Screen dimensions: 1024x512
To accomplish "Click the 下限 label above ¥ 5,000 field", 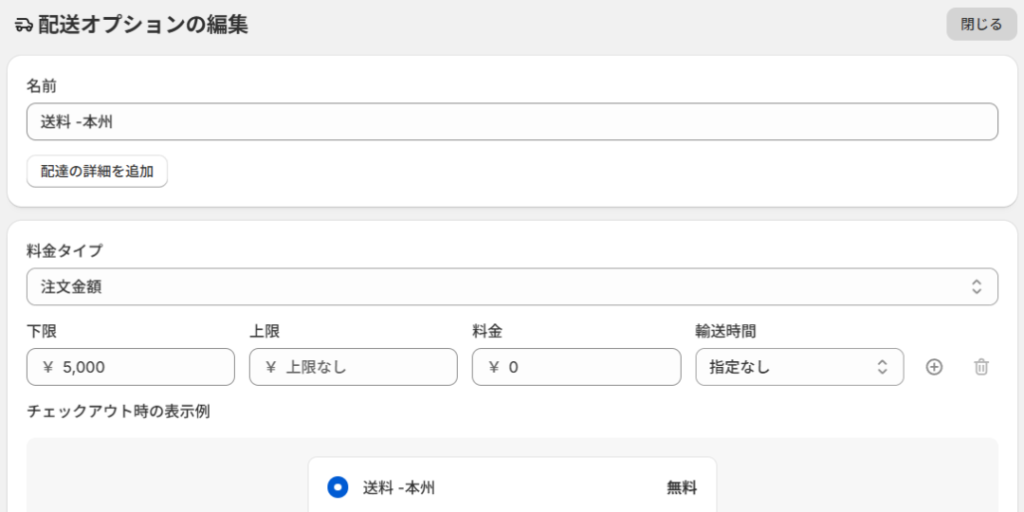I will tap(42, 331).
